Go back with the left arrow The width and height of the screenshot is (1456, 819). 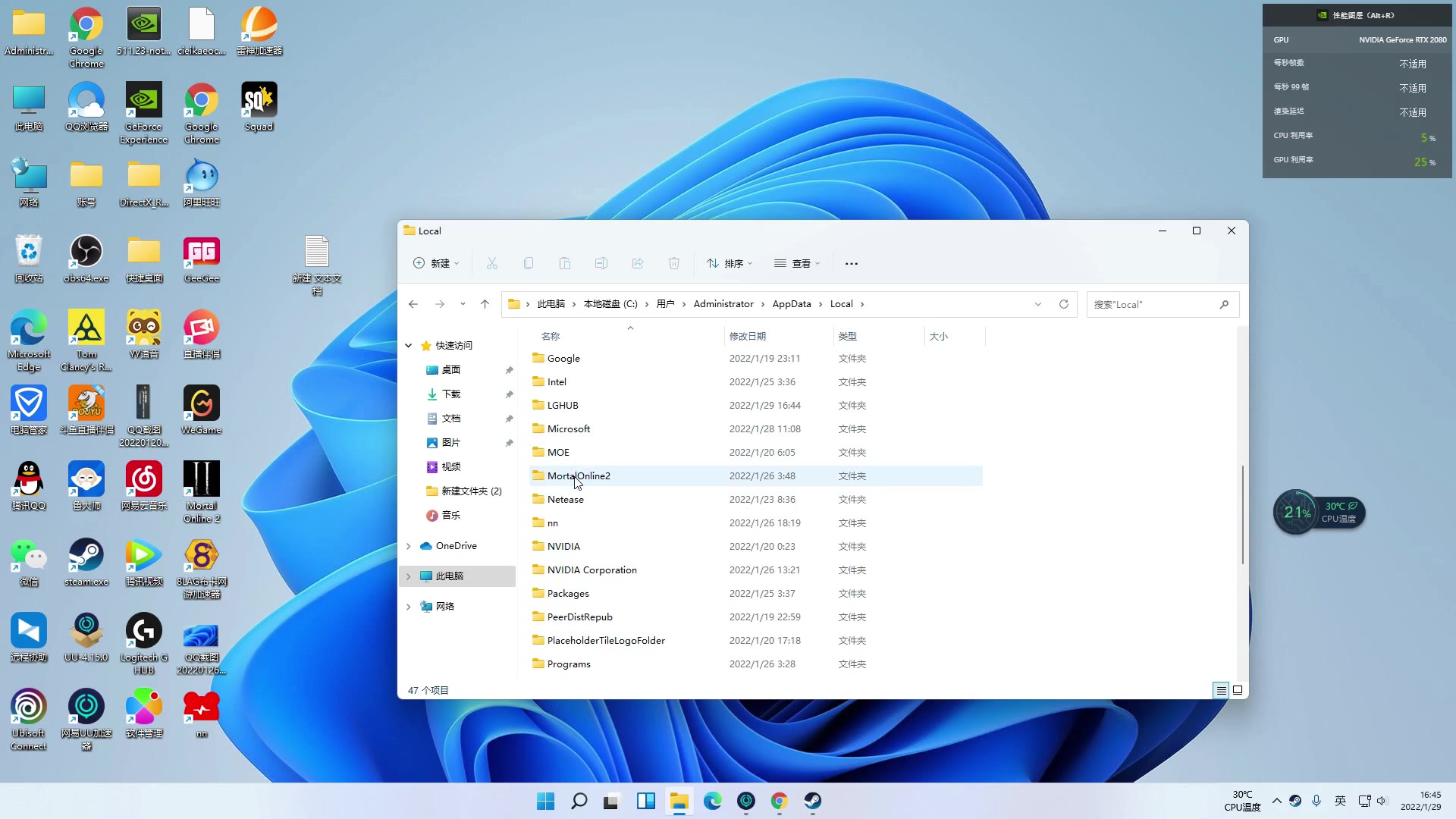(413, 304)
